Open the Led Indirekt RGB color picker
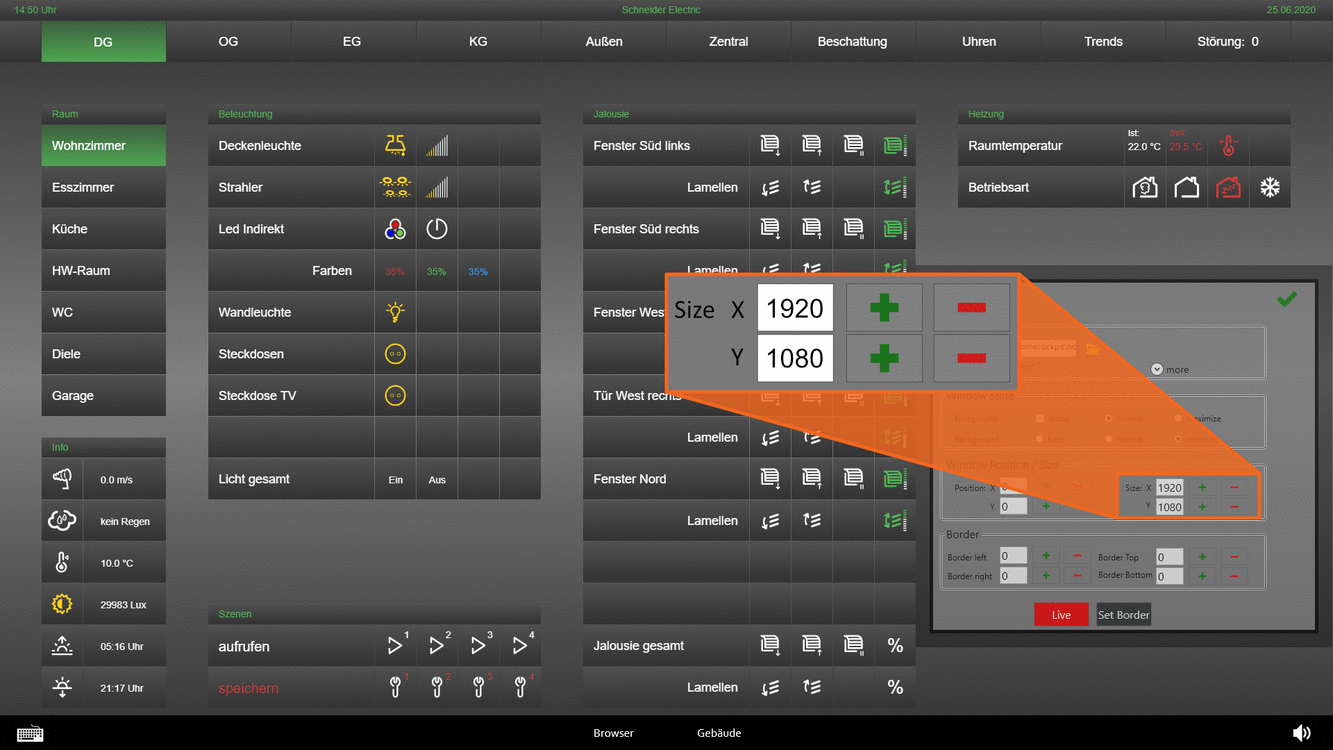The image size is (1333, 750). pos(395,229)
